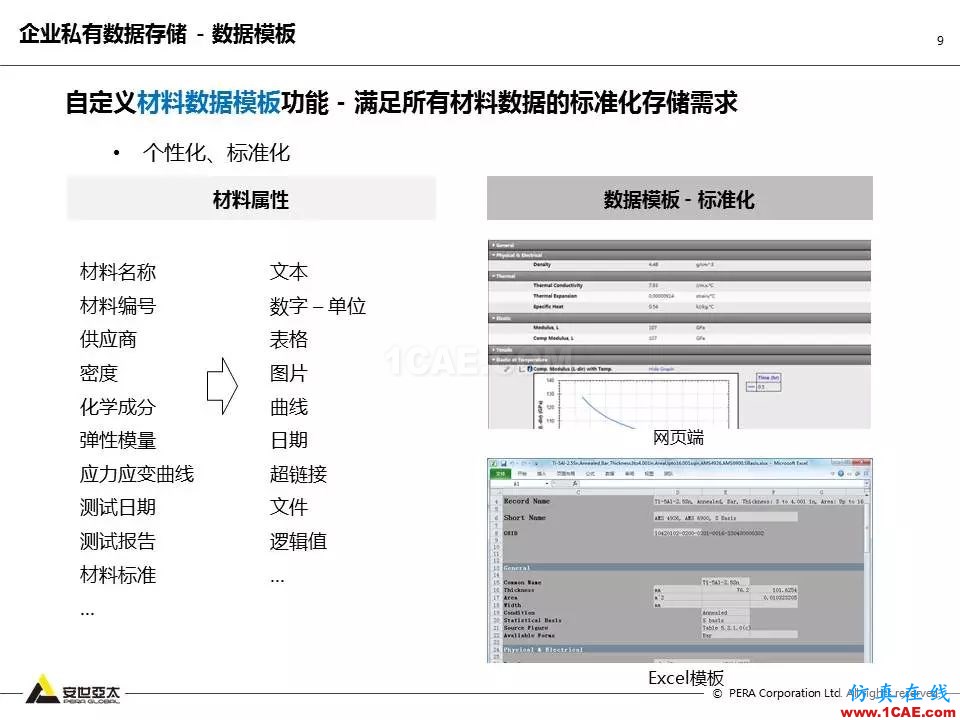Click the 弹性模量 list item
This screenshot has height=720, width=960.
pos(118,440)
